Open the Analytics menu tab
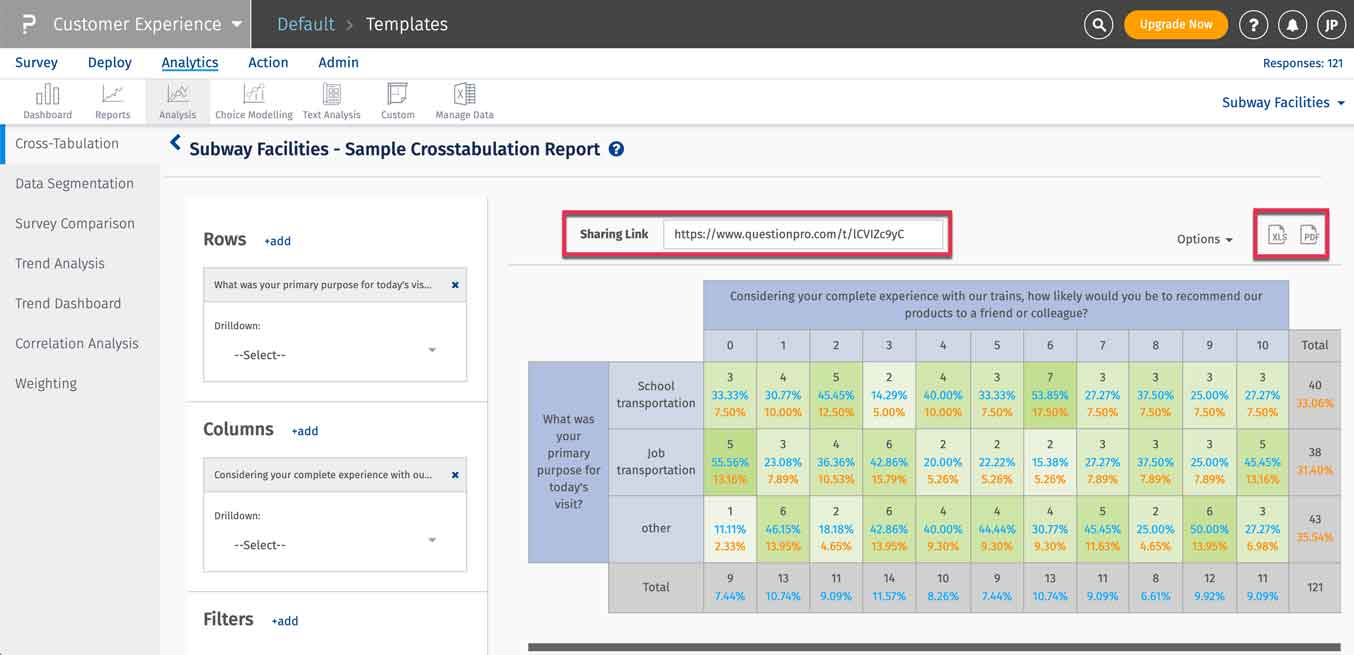 [190, 62]
